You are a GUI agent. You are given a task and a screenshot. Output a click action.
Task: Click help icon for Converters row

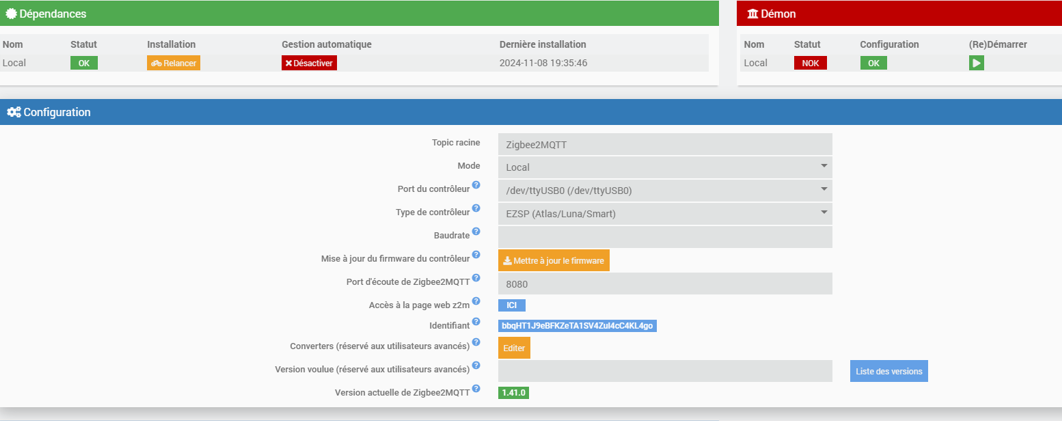coord(476,342)
